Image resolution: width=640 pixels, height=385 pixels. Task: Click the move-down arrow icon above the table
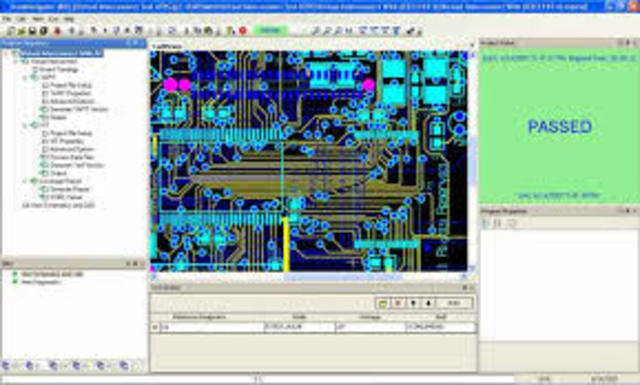pos(413,303)
